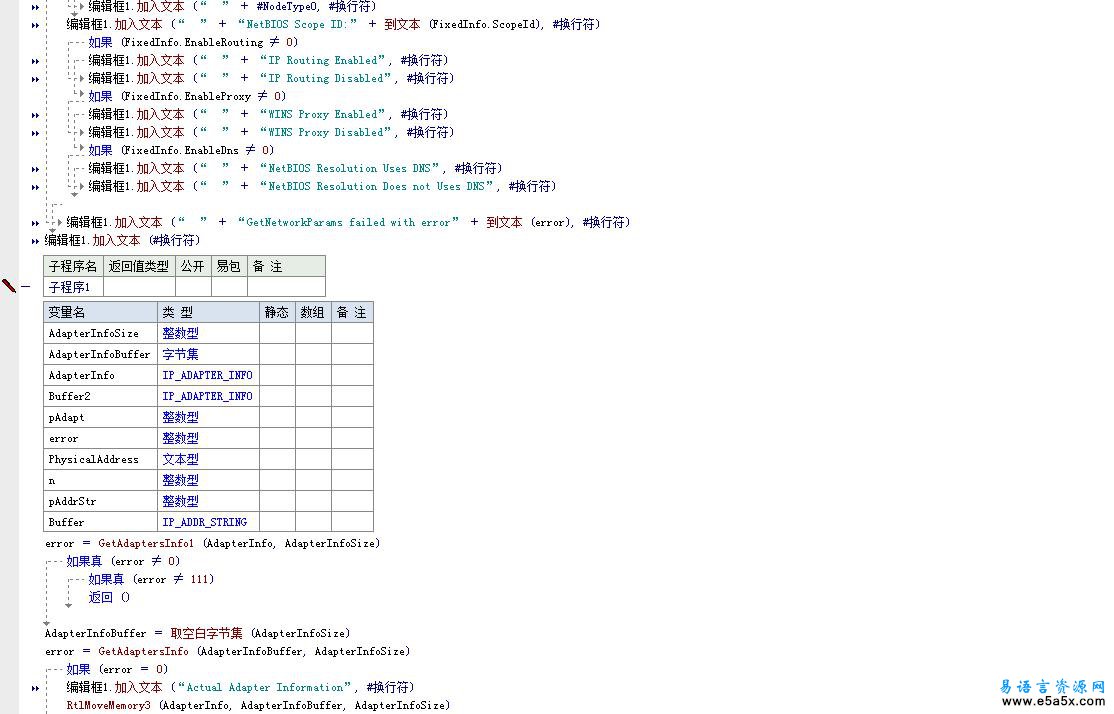Click gutter arrow beside Actual Adapter Information line
The width and height of the screenshot is (1114, 714).
click(x=36, y=688)
